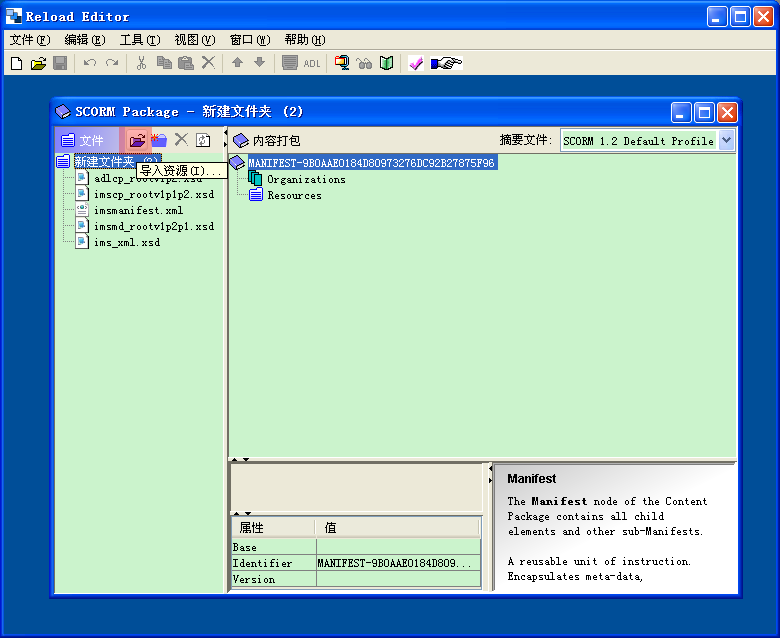Viewport: 780px width, 638px height.
Task: Select file imscp_rootv1p1p2.xsd
Action: (x=154, y=194)
